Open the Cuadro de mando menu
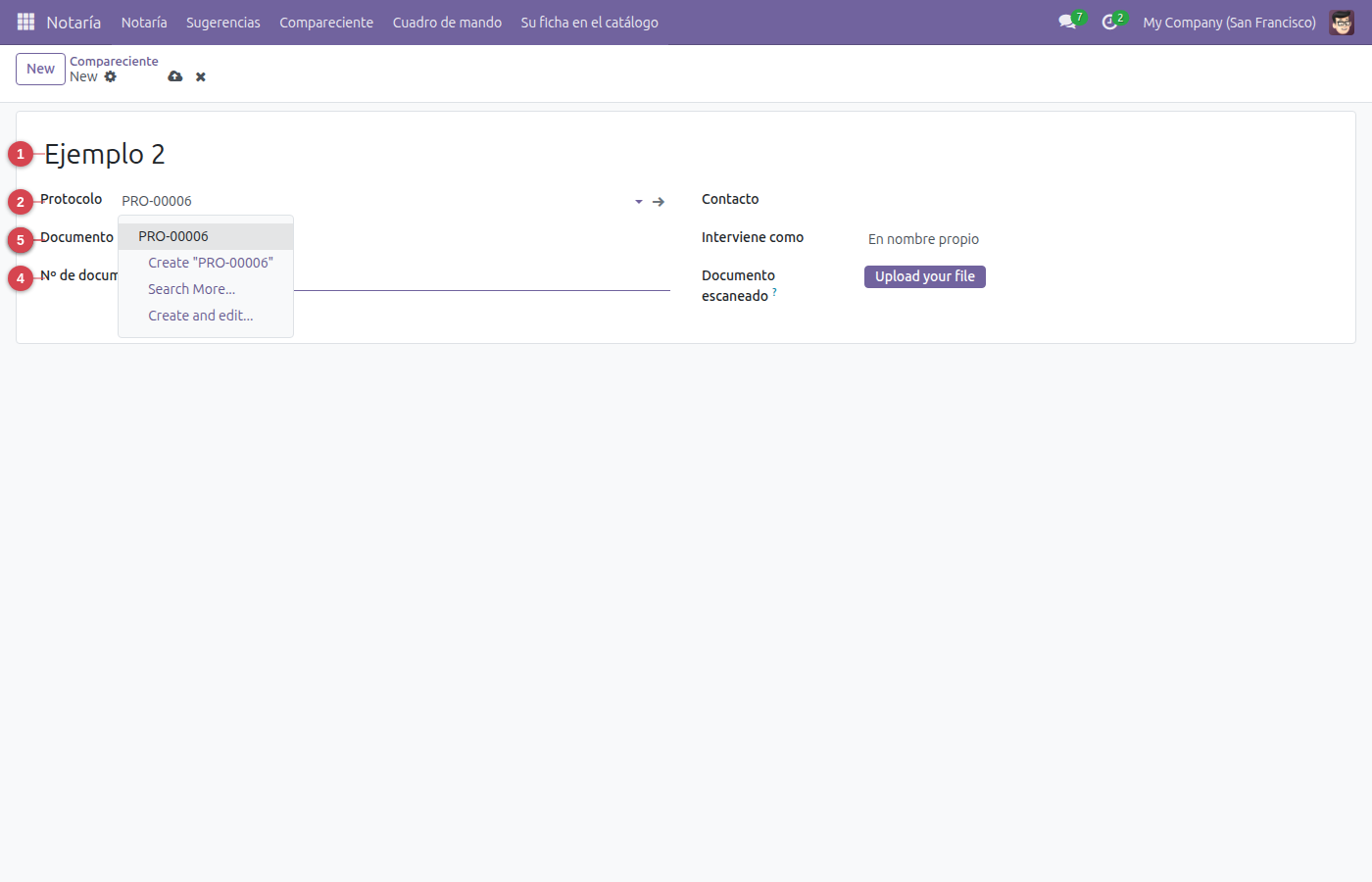The width and height of the screenshot is (1372, 882). tap(447, 22)
